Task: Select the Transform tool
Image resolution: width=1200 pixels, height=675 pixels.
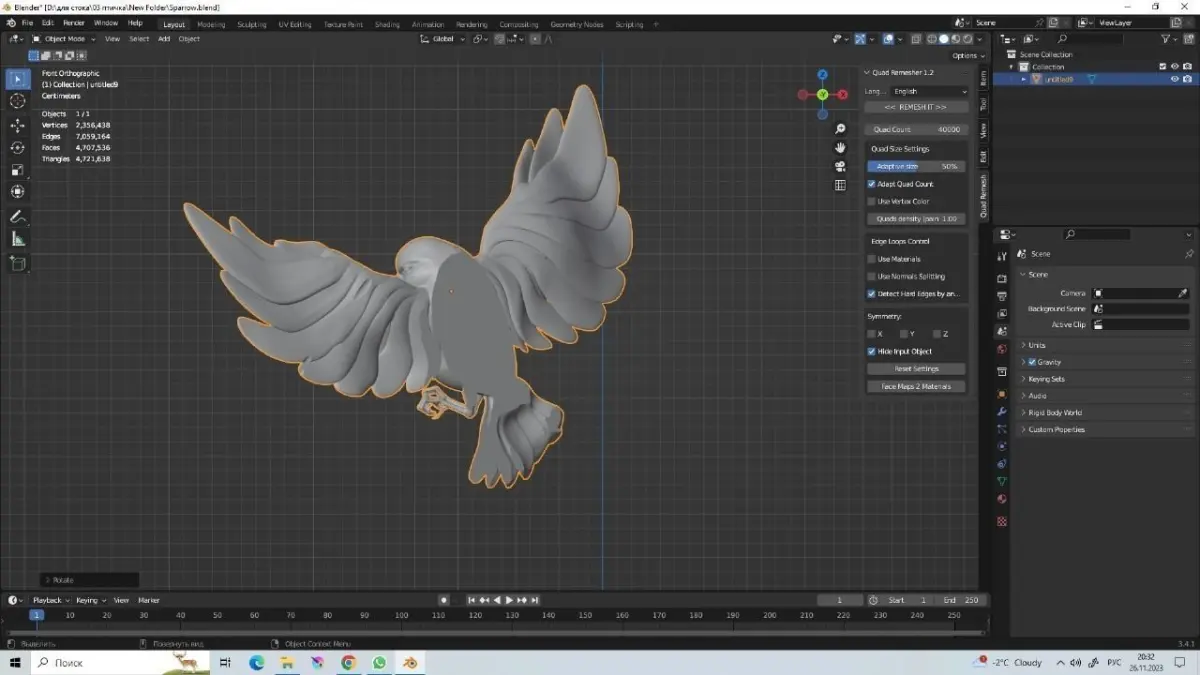Action: pos(18,192)
